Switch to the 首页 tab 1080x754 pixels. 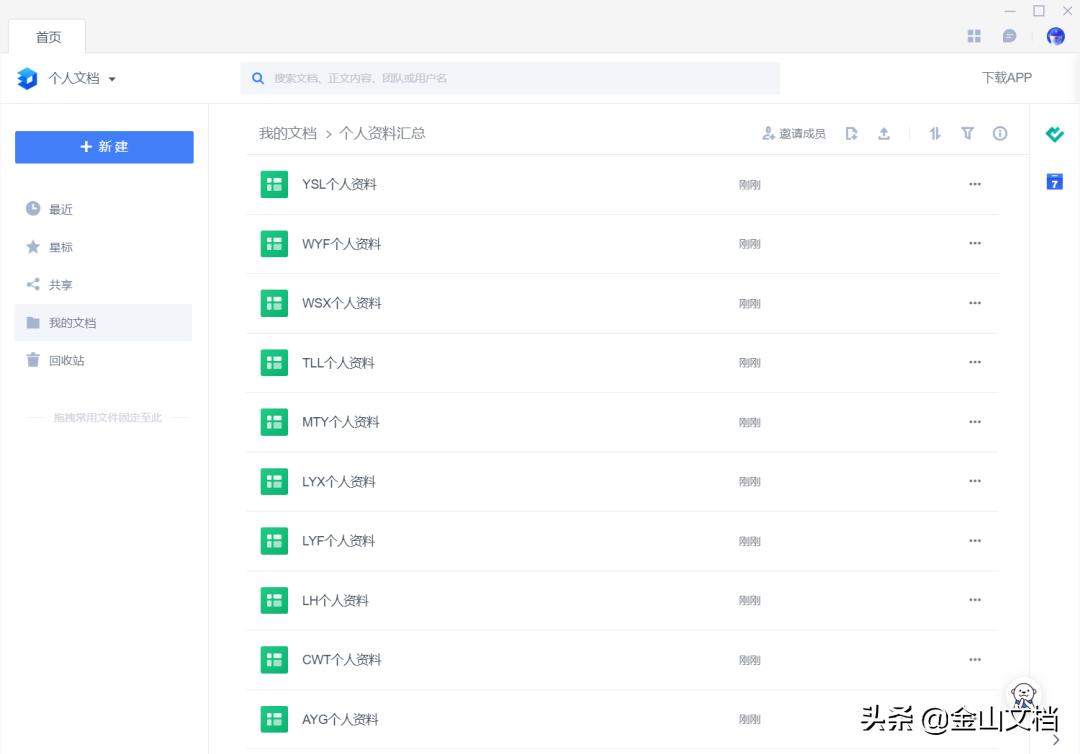tap(47, 37)
